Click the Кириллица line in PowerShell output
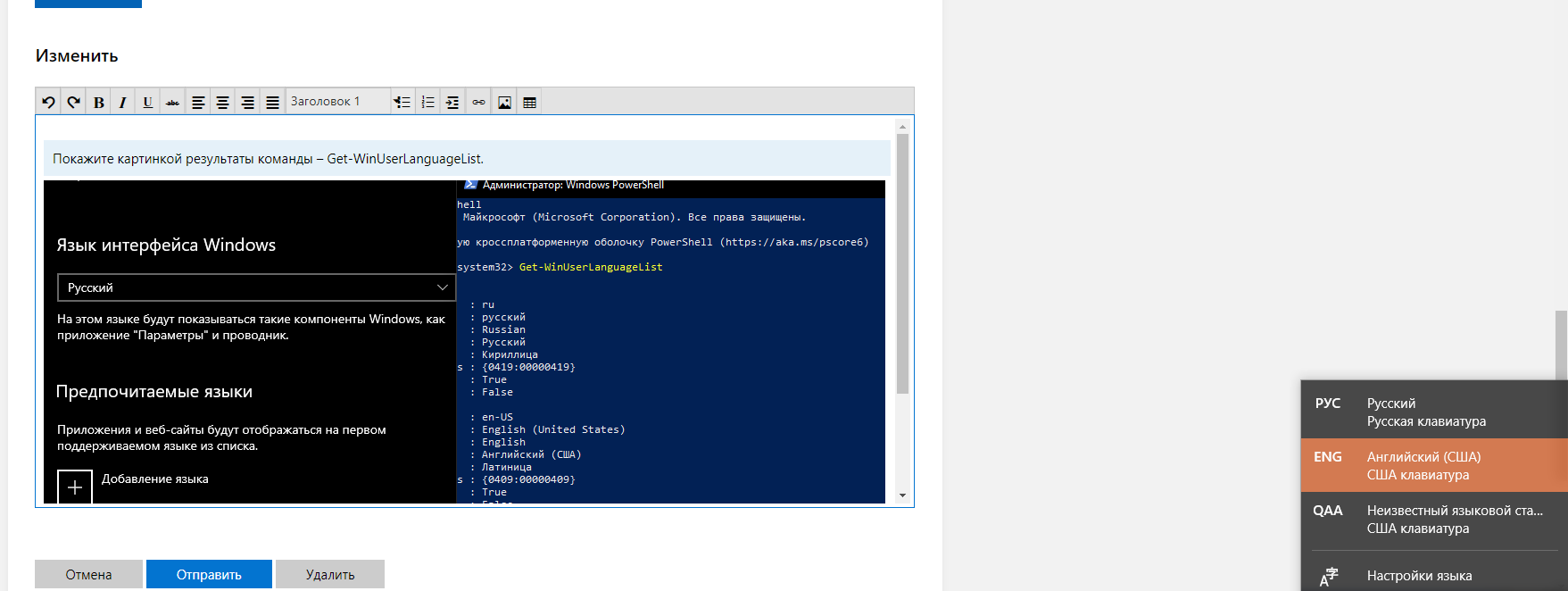 click(510, 354)
